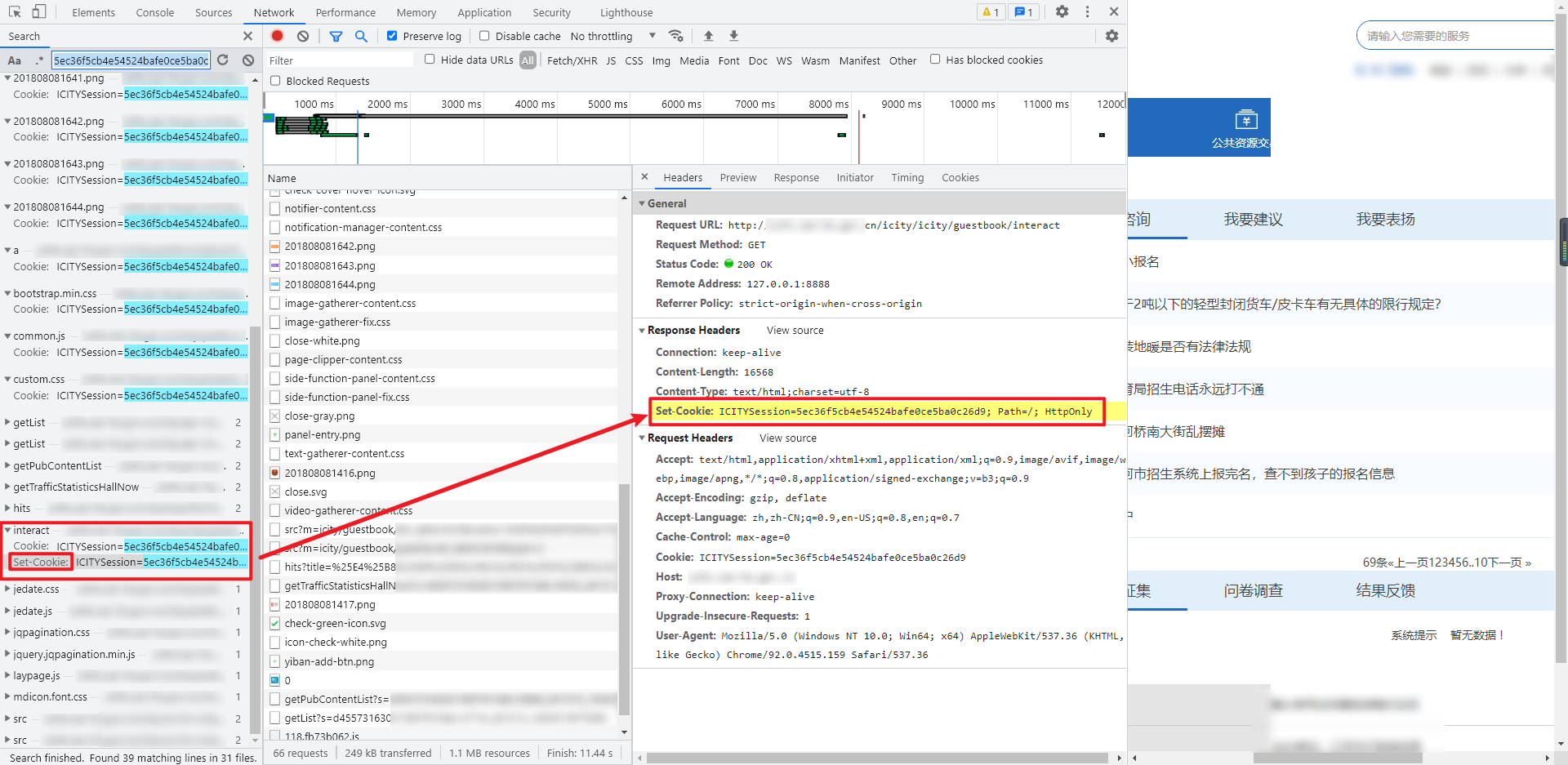Toggle Preserve log checkbox
Image resolution: width=1568 pixels, height=765 pixels.
tap(392, 36)
